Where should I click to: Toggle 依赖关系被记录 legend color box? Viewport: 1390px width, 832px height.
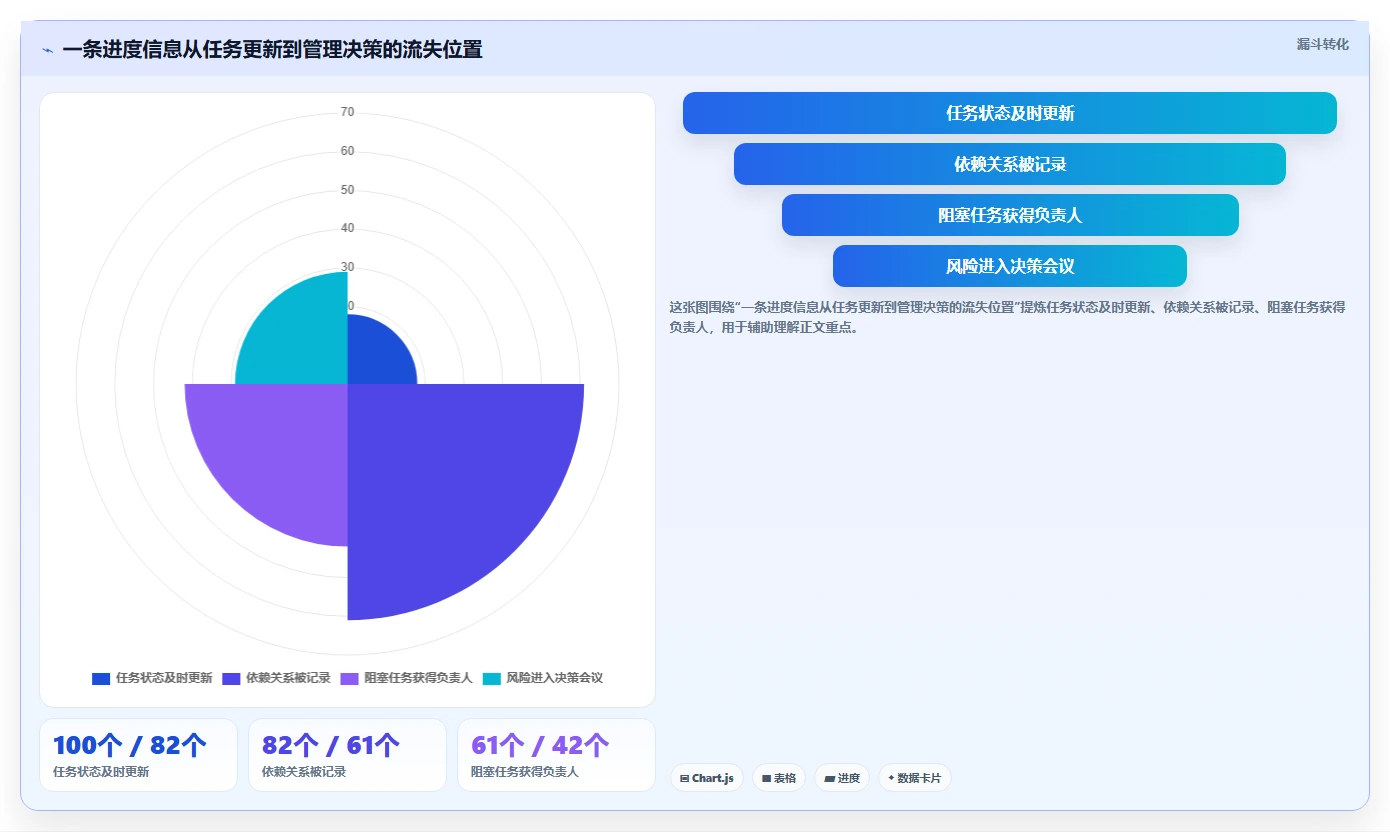coord(231,678)
